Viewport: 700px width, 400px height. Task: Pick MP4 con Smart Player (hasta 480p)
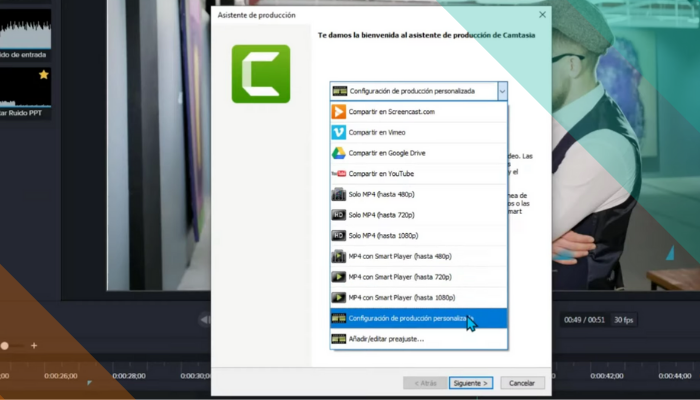click(418, 256)
